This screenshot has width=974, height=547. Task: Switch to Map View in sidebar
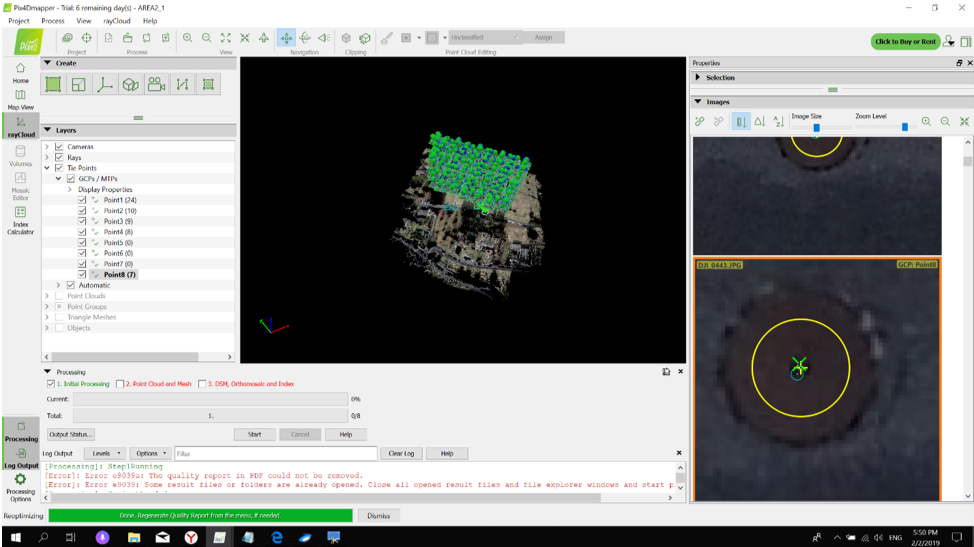(x=20, y=99)
